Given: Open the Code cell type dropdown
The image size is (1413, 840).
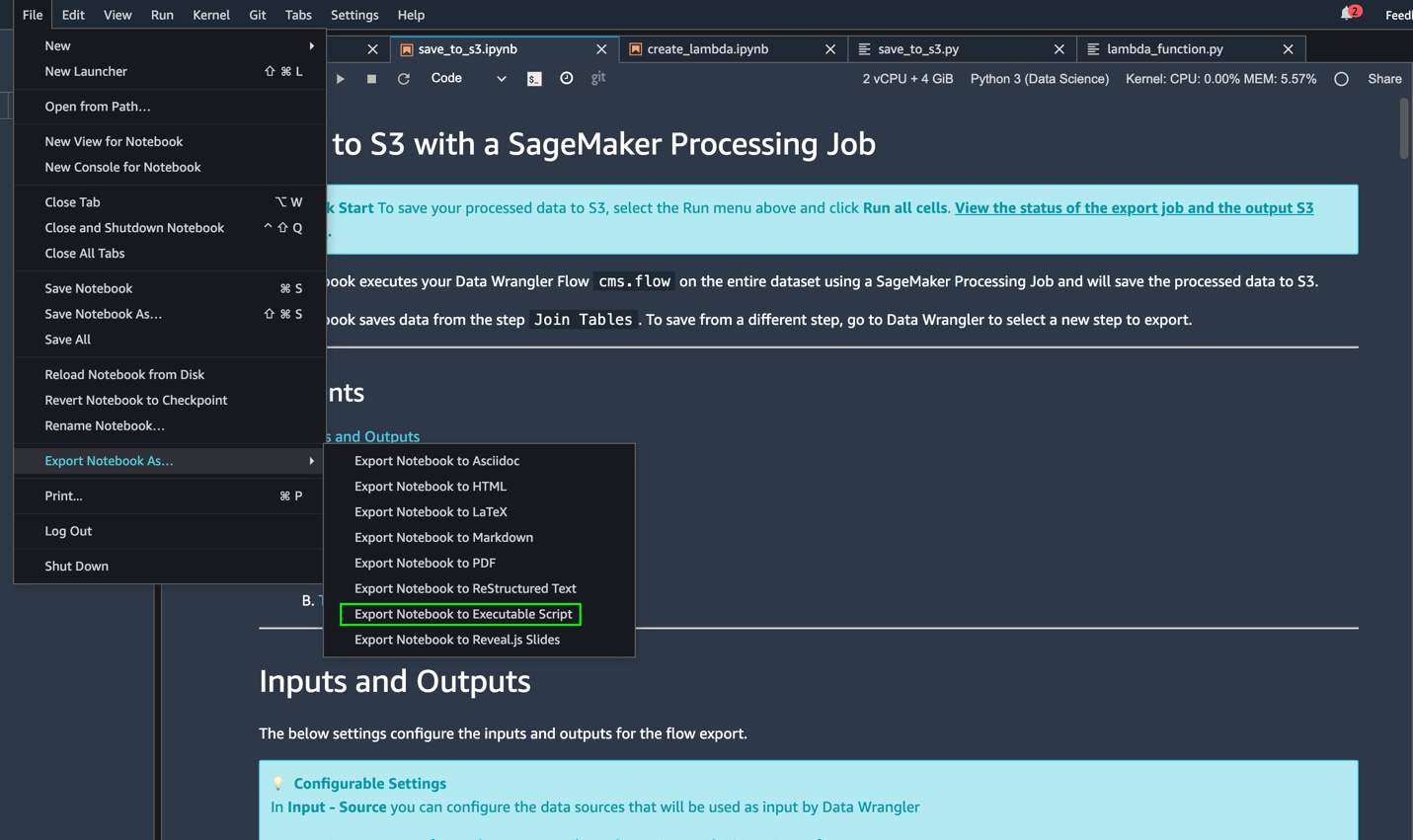Looking at the screenshot, I should tap(468, 78).
